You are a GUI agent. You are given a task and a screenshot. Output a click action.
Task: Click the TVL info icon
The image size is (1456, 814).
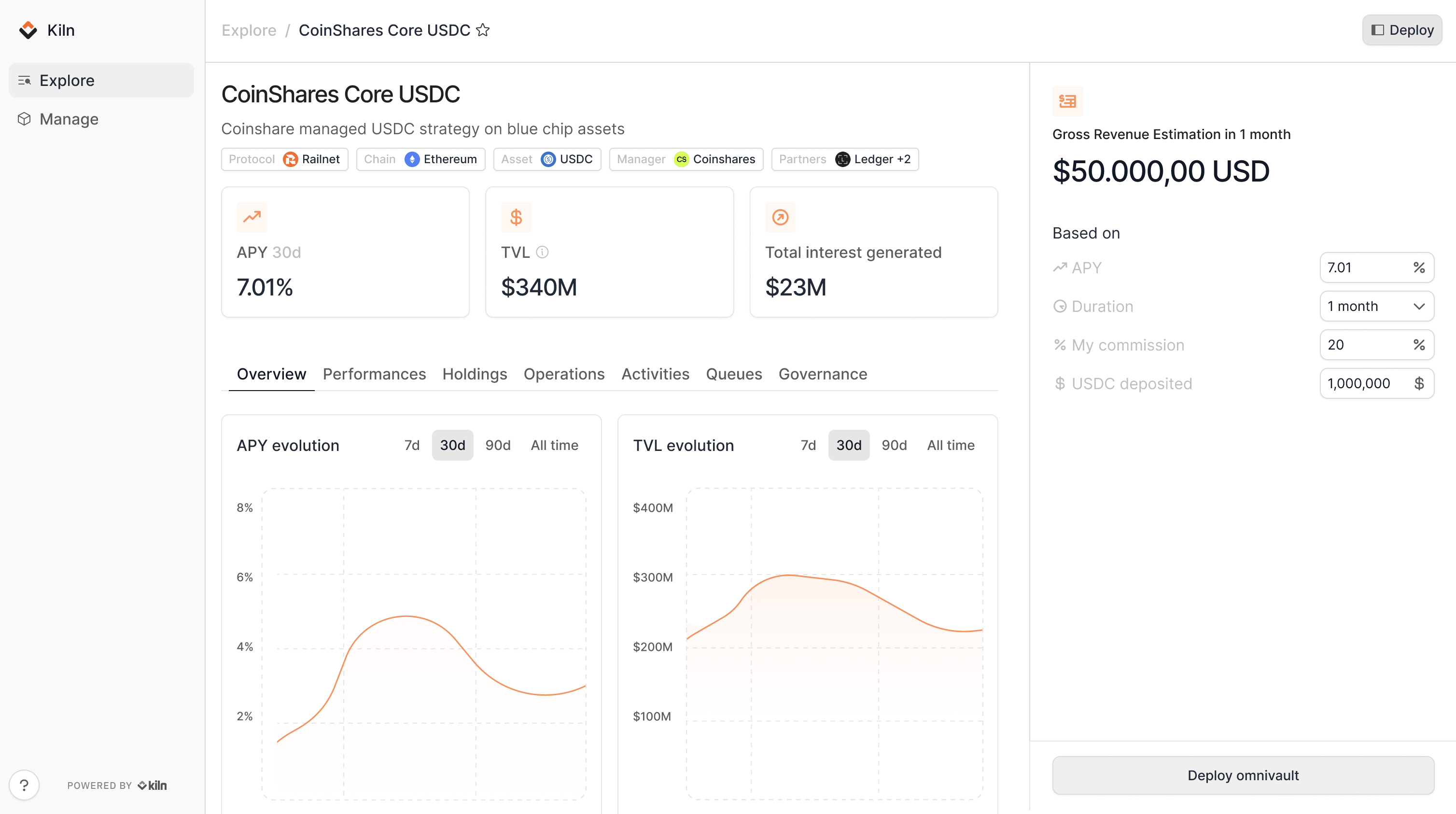pyautogui.click(x=543, y=253)
